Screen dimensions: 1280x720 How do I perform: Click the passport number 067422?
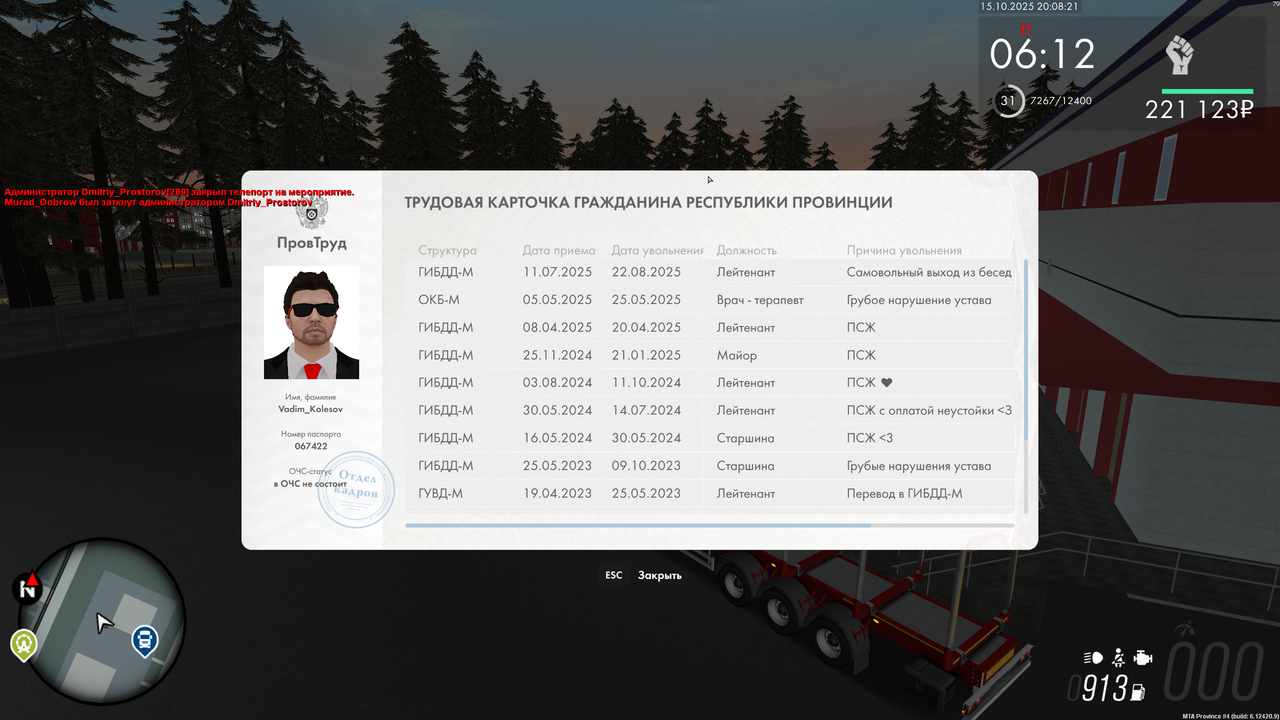click(x=311, y=447)
